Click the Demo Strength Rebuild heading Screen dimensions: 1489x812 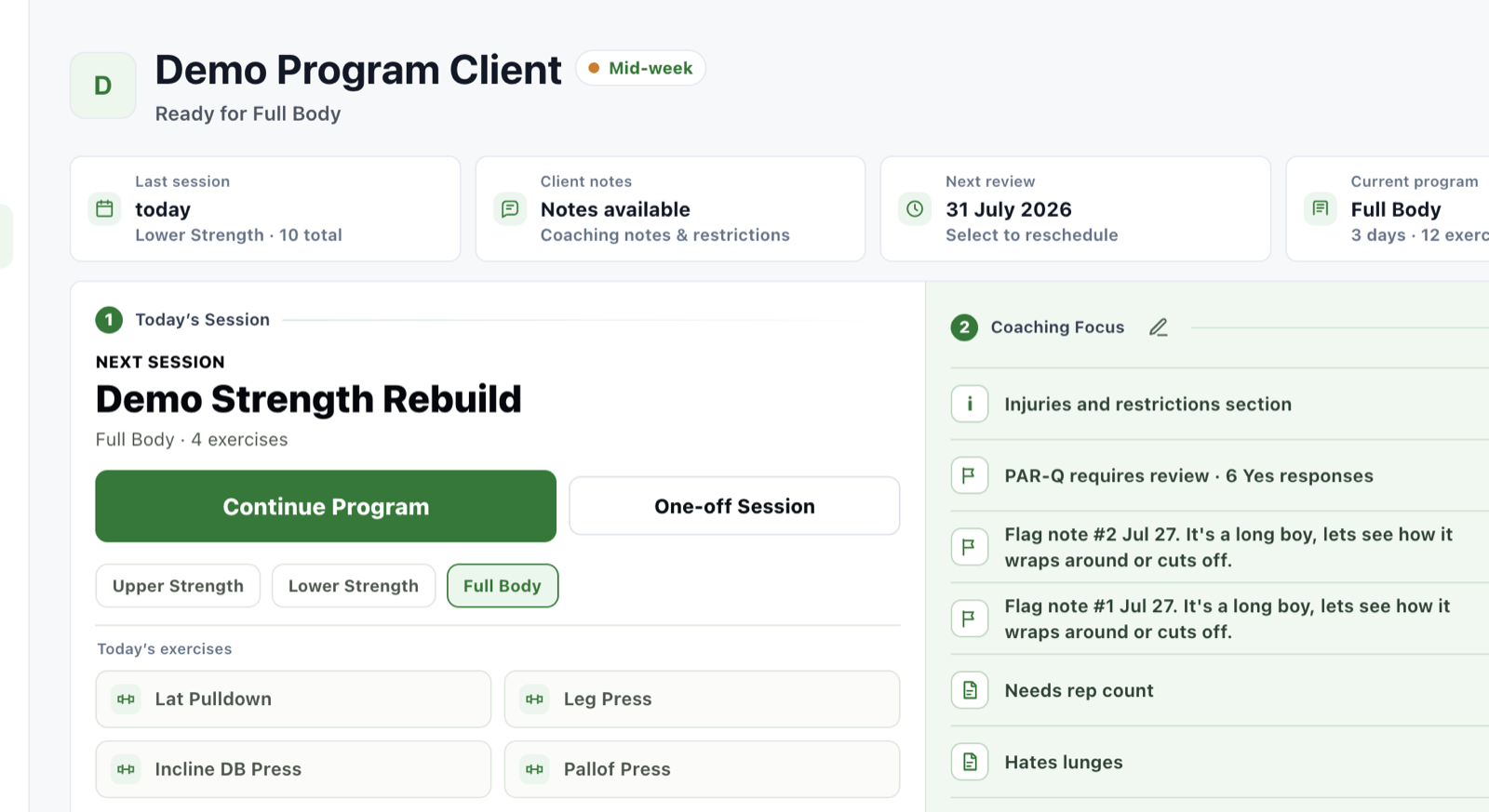click(308, 399)
